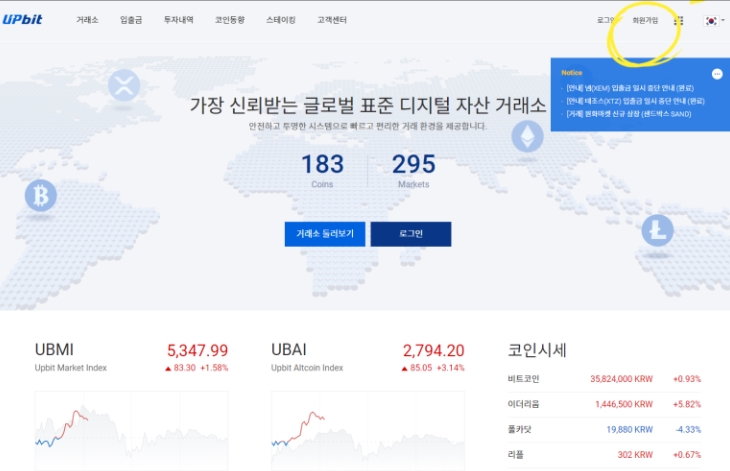Select the 비트코인 price row
Viewport: 730px width, 471px height.
604,379
